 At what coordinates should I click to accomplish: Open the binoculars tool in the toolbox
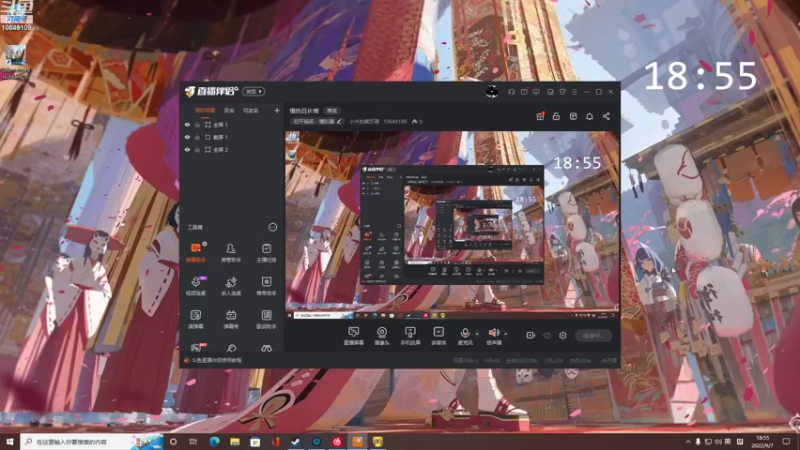tap(266, 348)
